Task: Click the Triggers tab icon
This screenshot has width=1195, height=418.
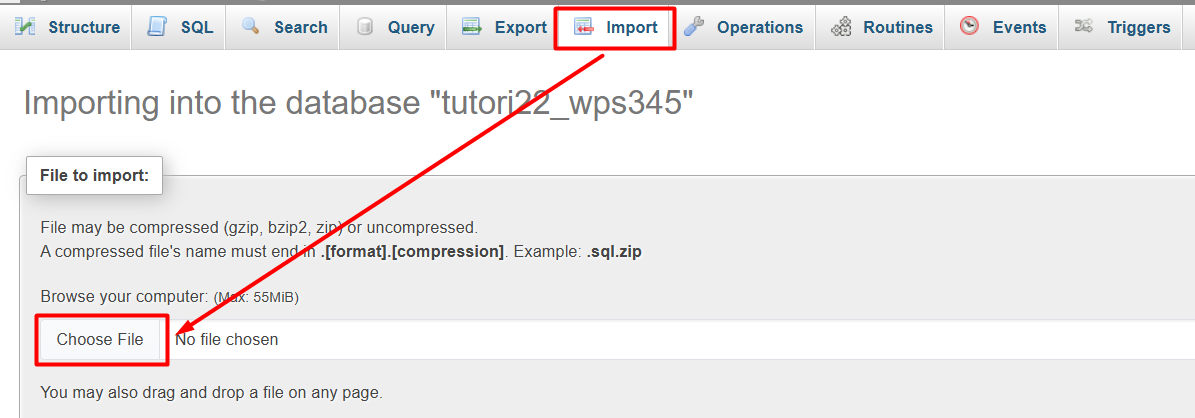Action: (x=1083, y=27)
